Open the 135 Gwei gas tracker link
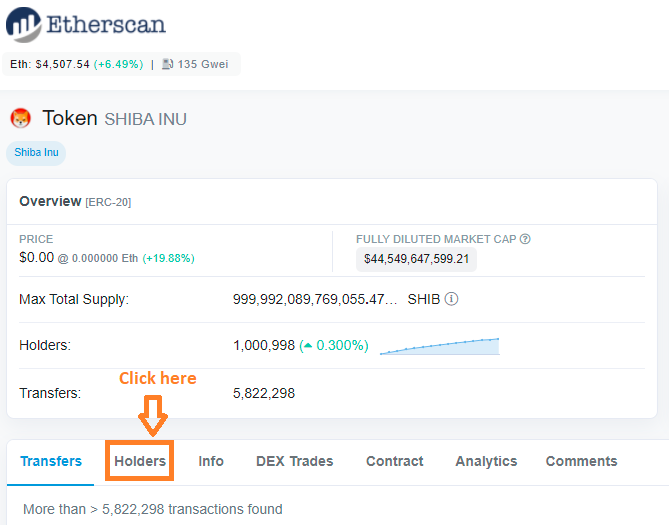 [x=203, y=64]
